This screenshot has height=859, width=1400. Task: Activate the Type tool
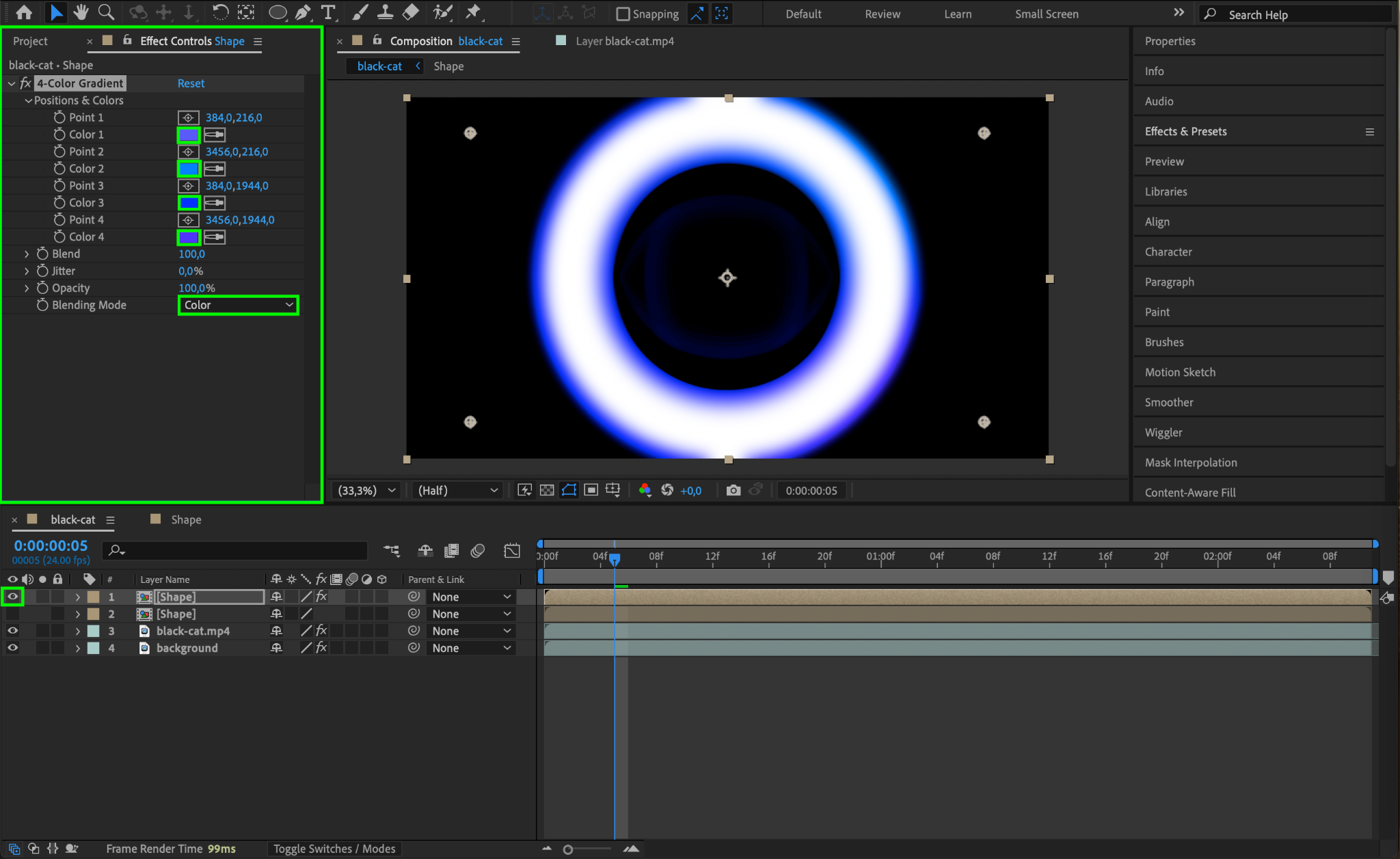pos(328,12)
